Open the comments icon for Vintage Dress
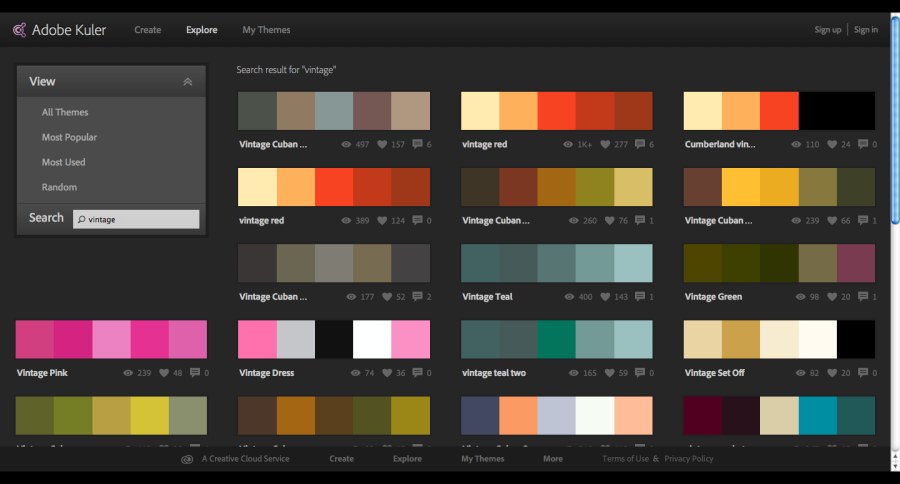Viewport: 900px width, 484px height. click(416, 373)
